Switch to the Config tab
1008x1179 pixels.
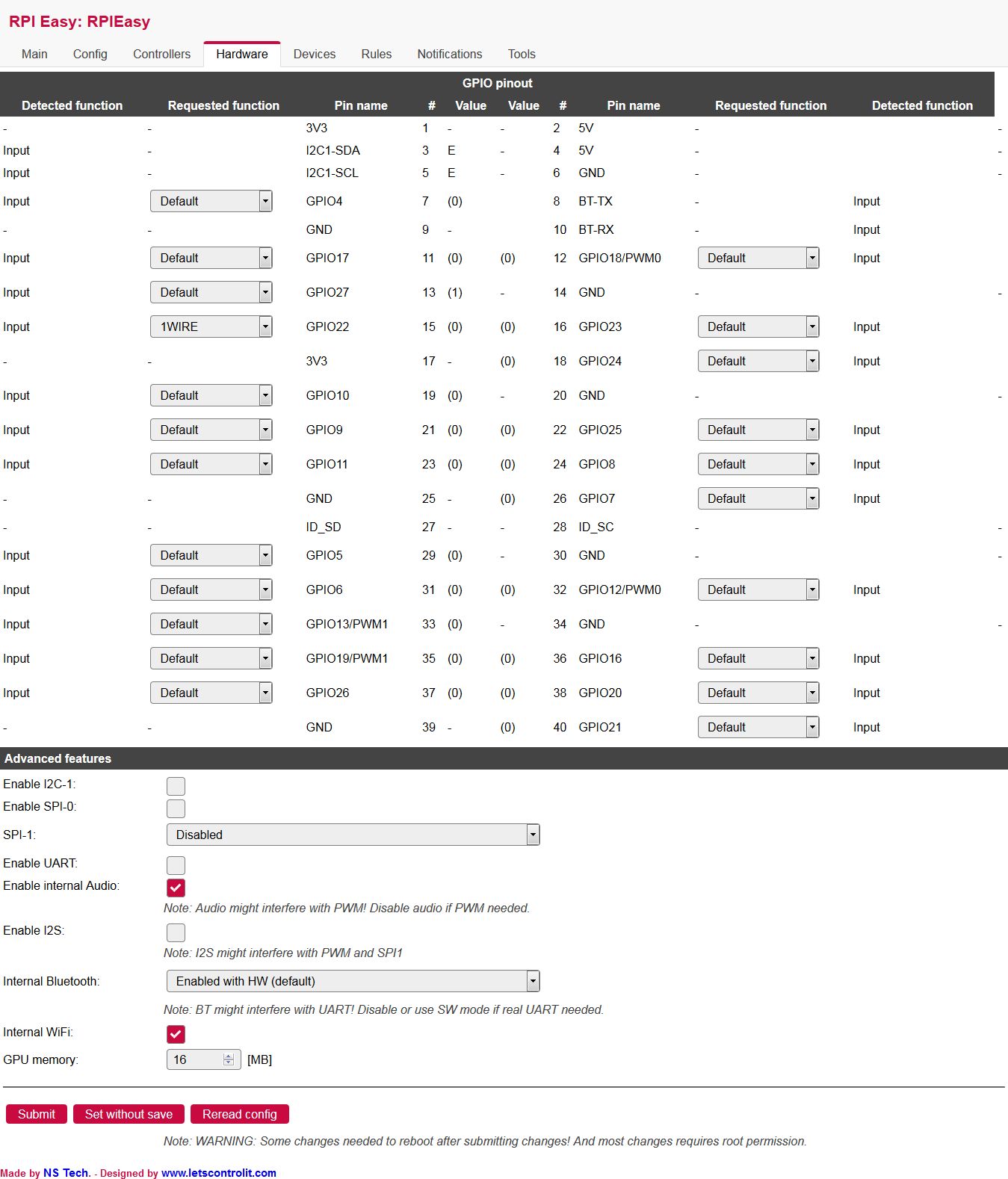(x=90, y=54)
